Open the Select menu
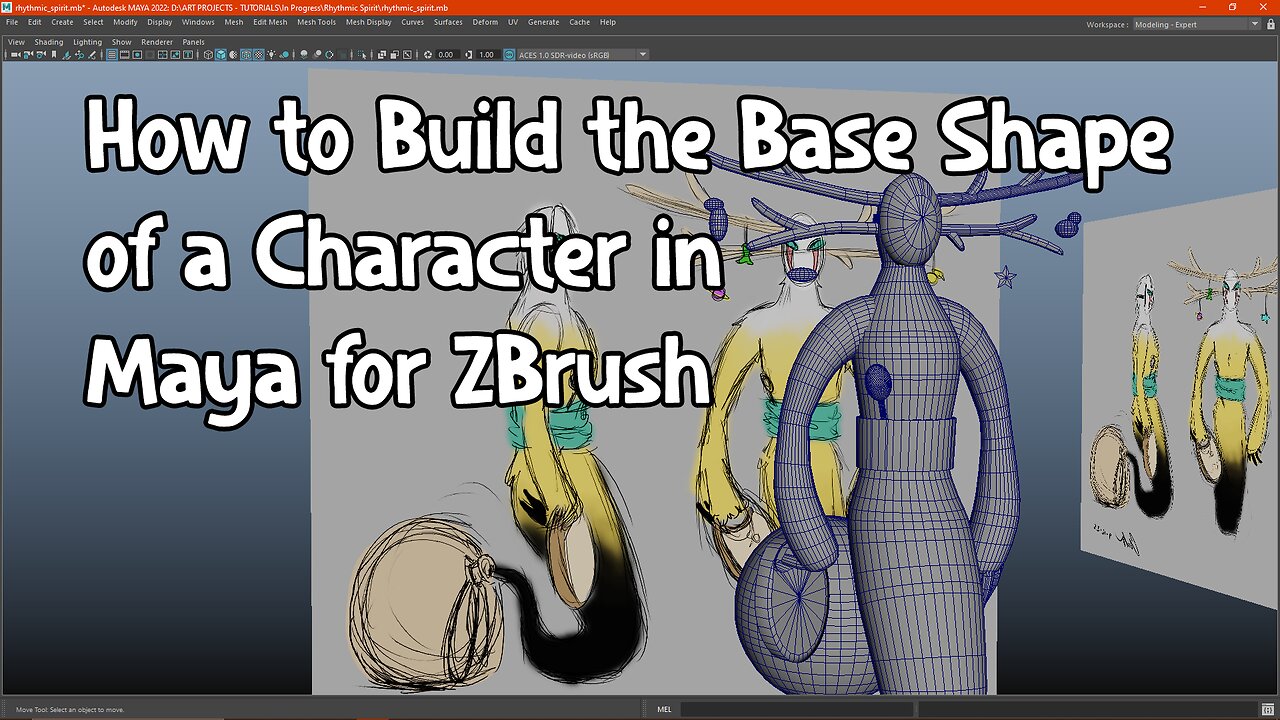This screenshot has height=720, width=1280. tap(93, 22)
